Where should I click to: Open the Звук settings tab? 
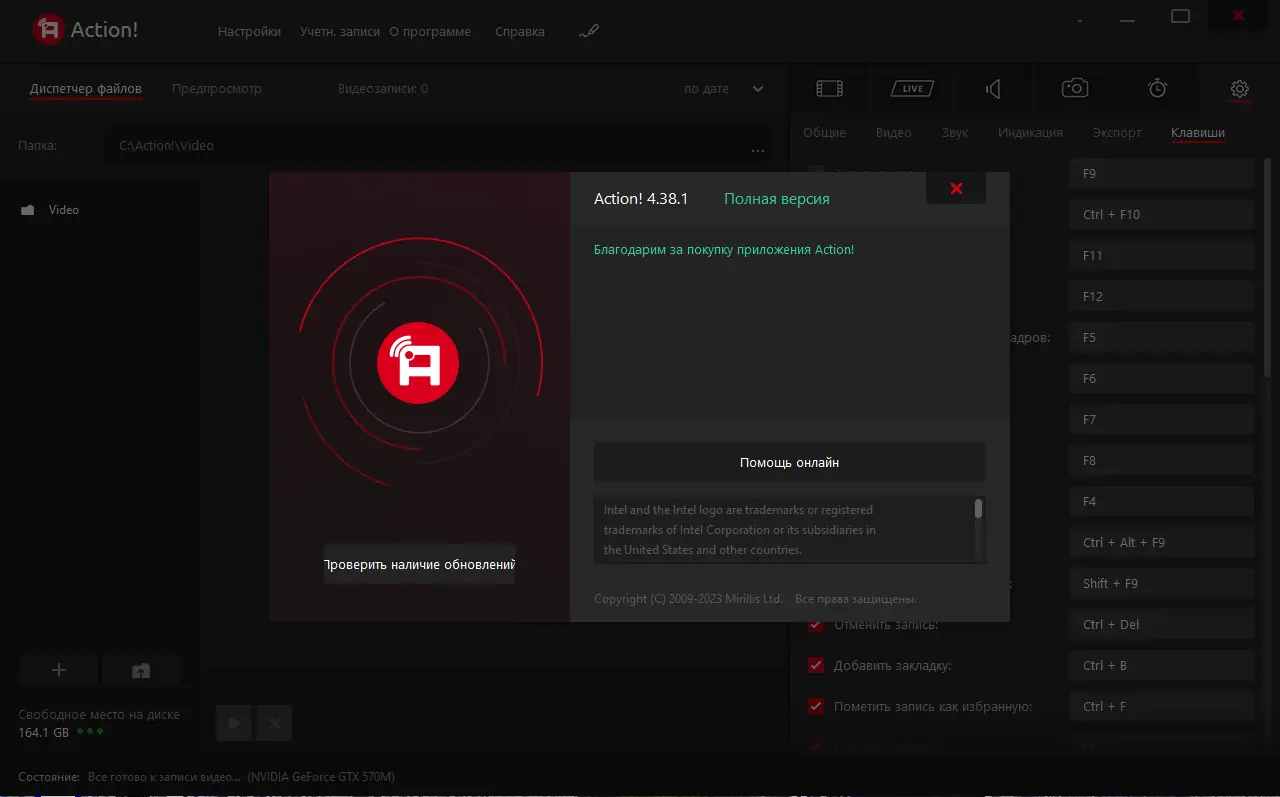click(955, 133)
